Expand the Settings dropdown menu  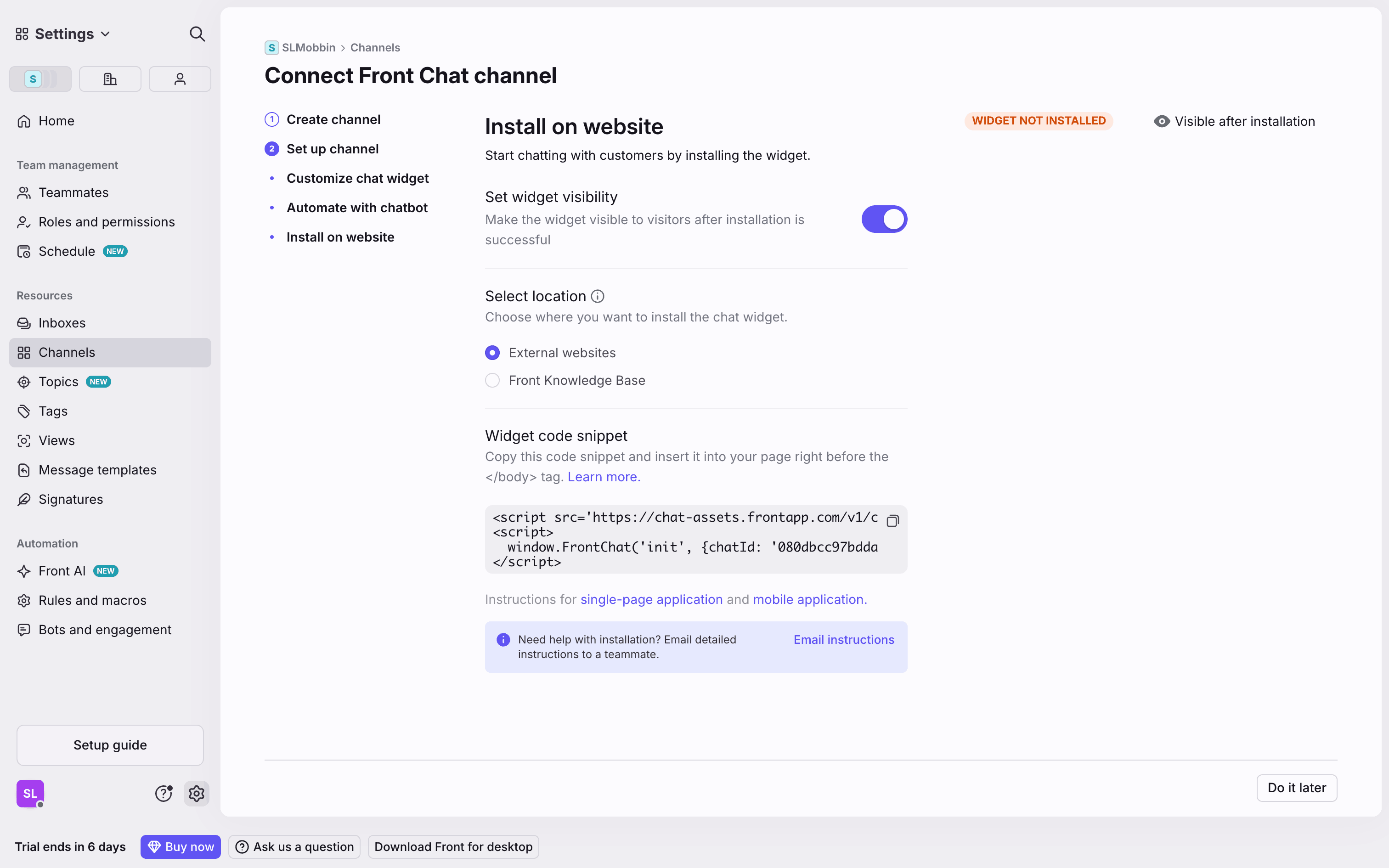click(x=64, y=34)
